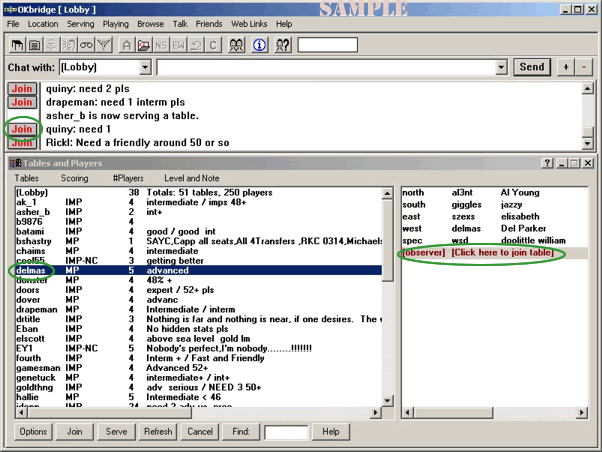Click the Options button

(x=33, y=432)
